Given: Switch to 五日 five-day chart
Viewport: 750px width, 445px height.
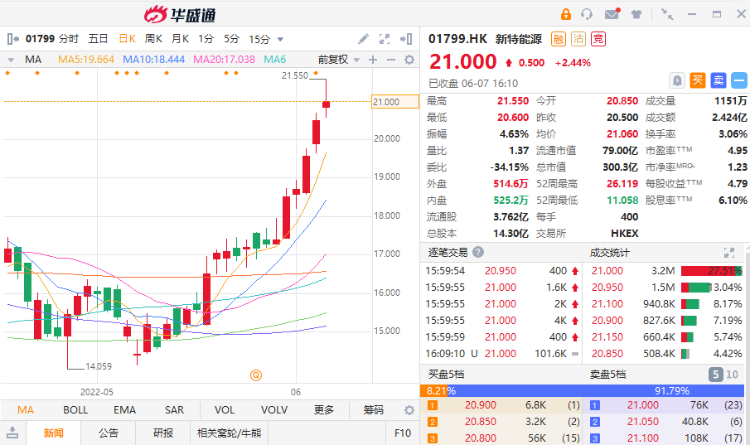Looking at the screenshot, I should pyautogui.click(x=98, y=39).
